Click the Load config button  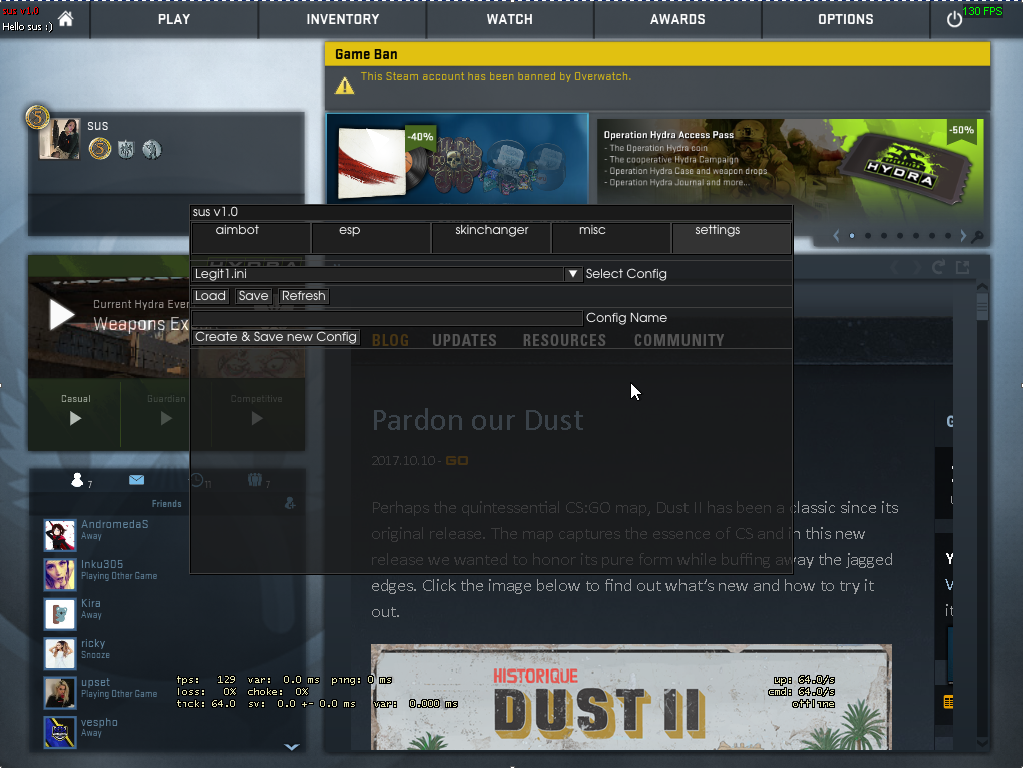pos(210,296)
